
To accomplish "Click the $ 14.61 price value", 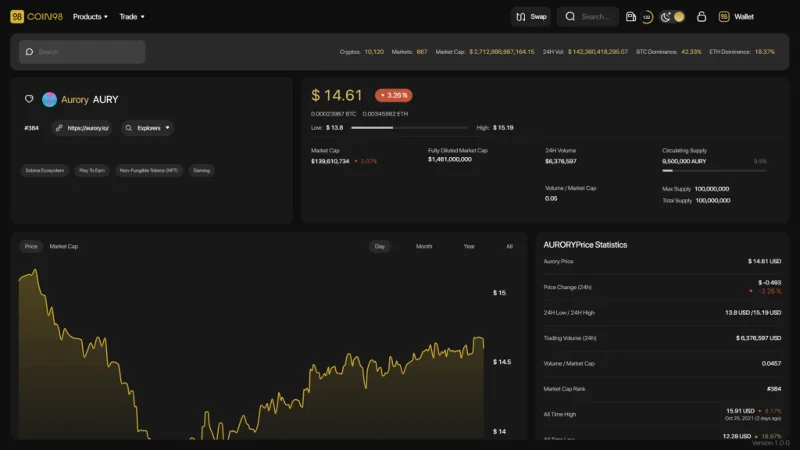I will 337,95.
